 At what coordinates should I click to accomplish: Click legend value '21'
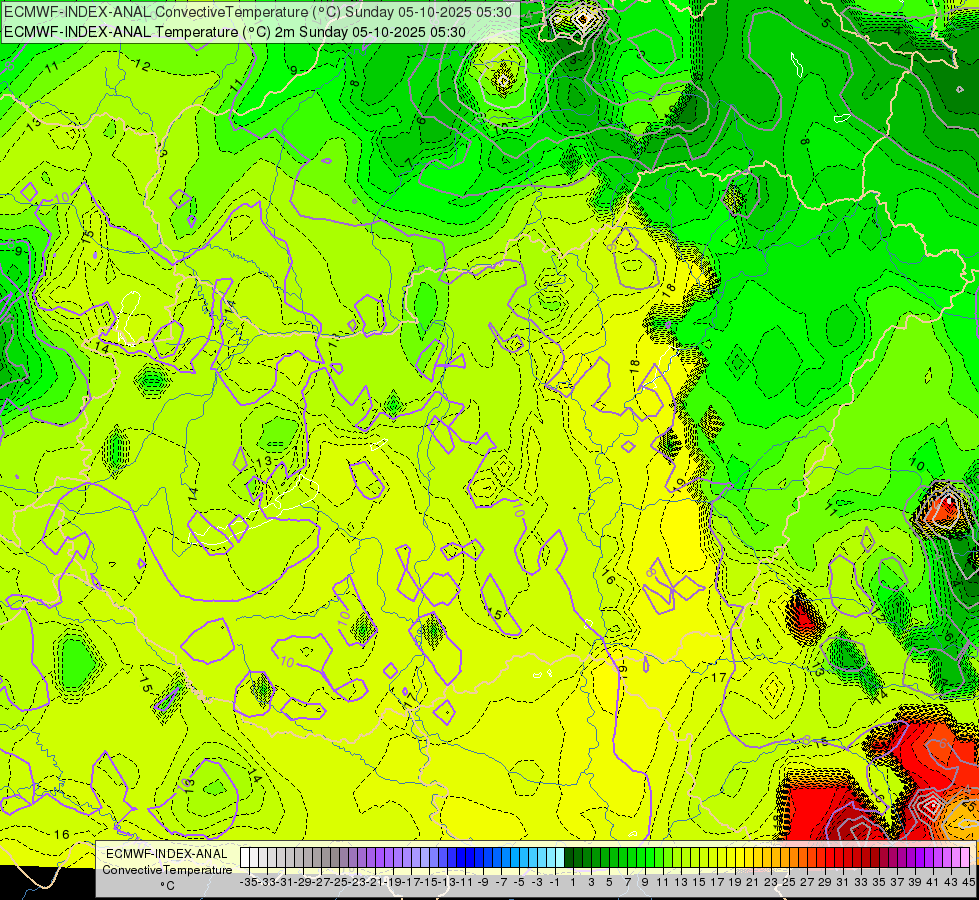(x=752, y=883)
